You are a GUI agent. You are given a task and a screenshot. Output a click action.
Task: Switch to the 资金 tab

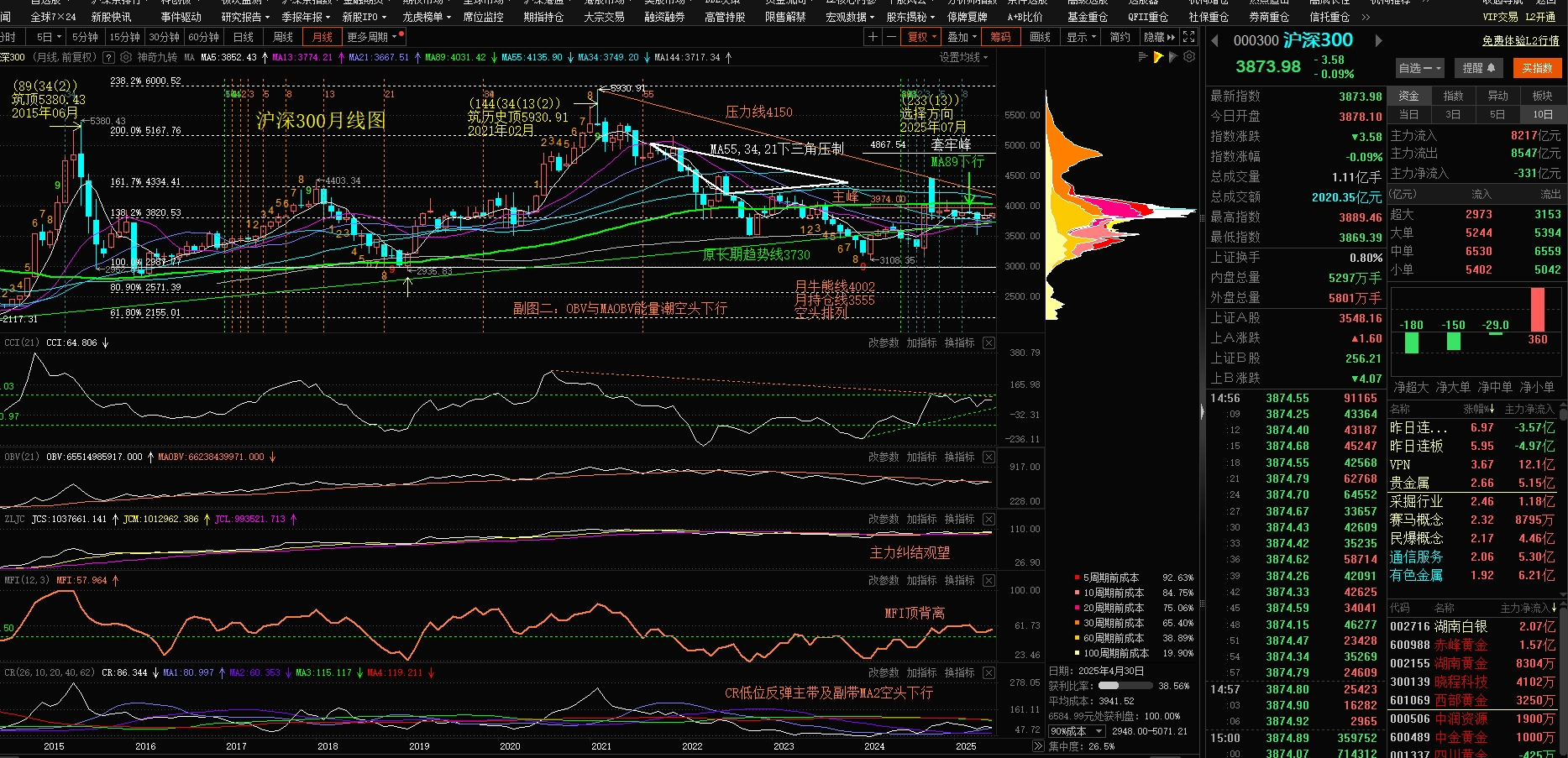point(1408,96)
